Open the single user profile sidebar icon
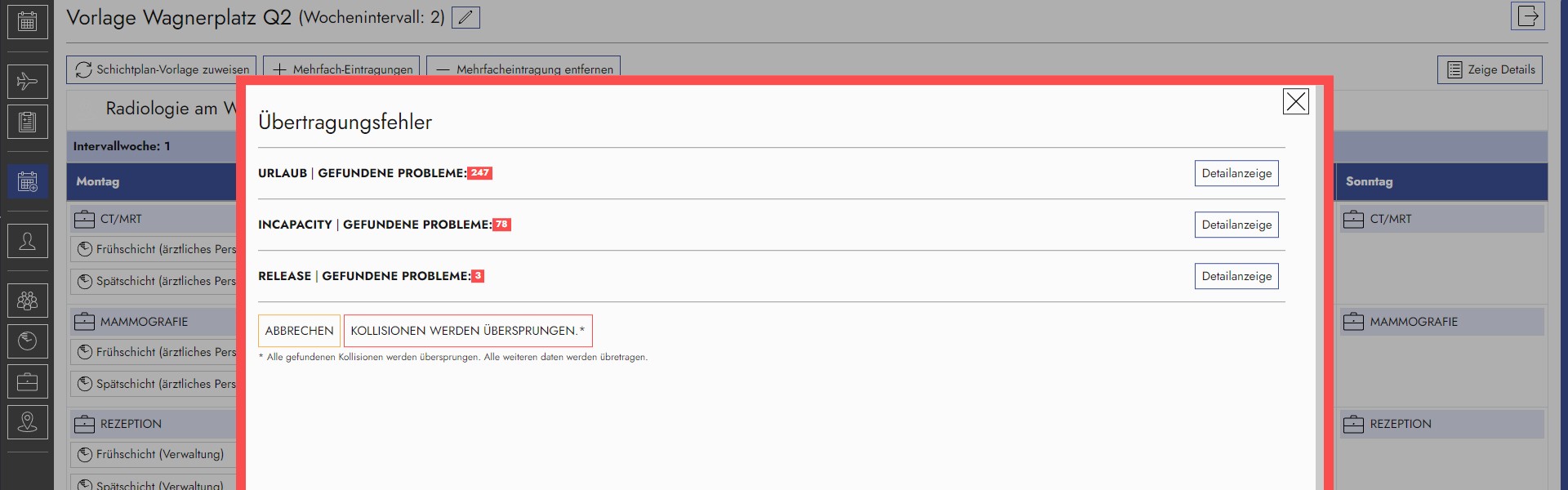The height and width of the screenshot is (490, 1568). 27,242
